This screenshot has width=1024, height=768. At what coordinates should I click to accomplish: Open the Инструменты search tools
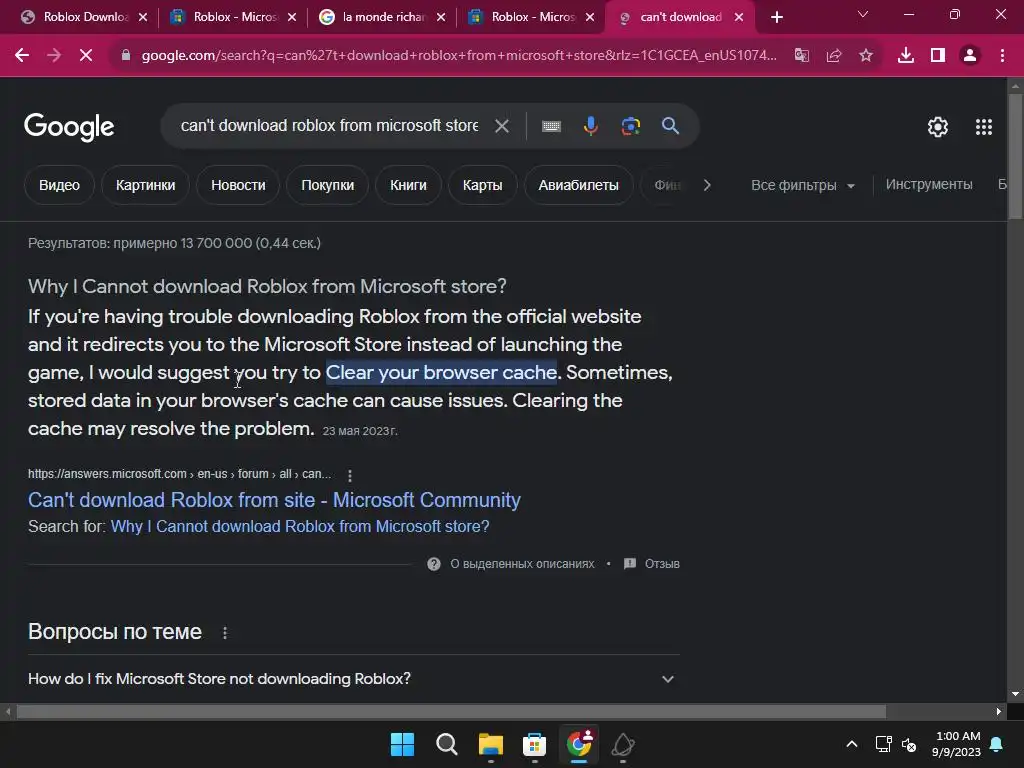tap(929, 185)
